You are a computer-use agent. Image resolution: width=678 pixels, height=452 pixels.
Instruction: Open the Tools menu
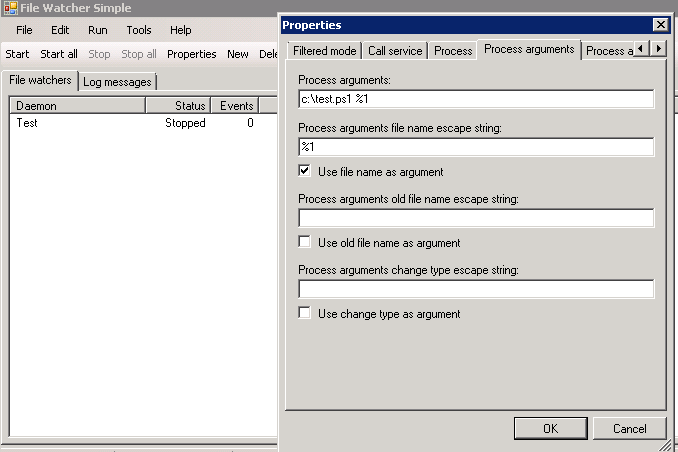tap(139, 30)
